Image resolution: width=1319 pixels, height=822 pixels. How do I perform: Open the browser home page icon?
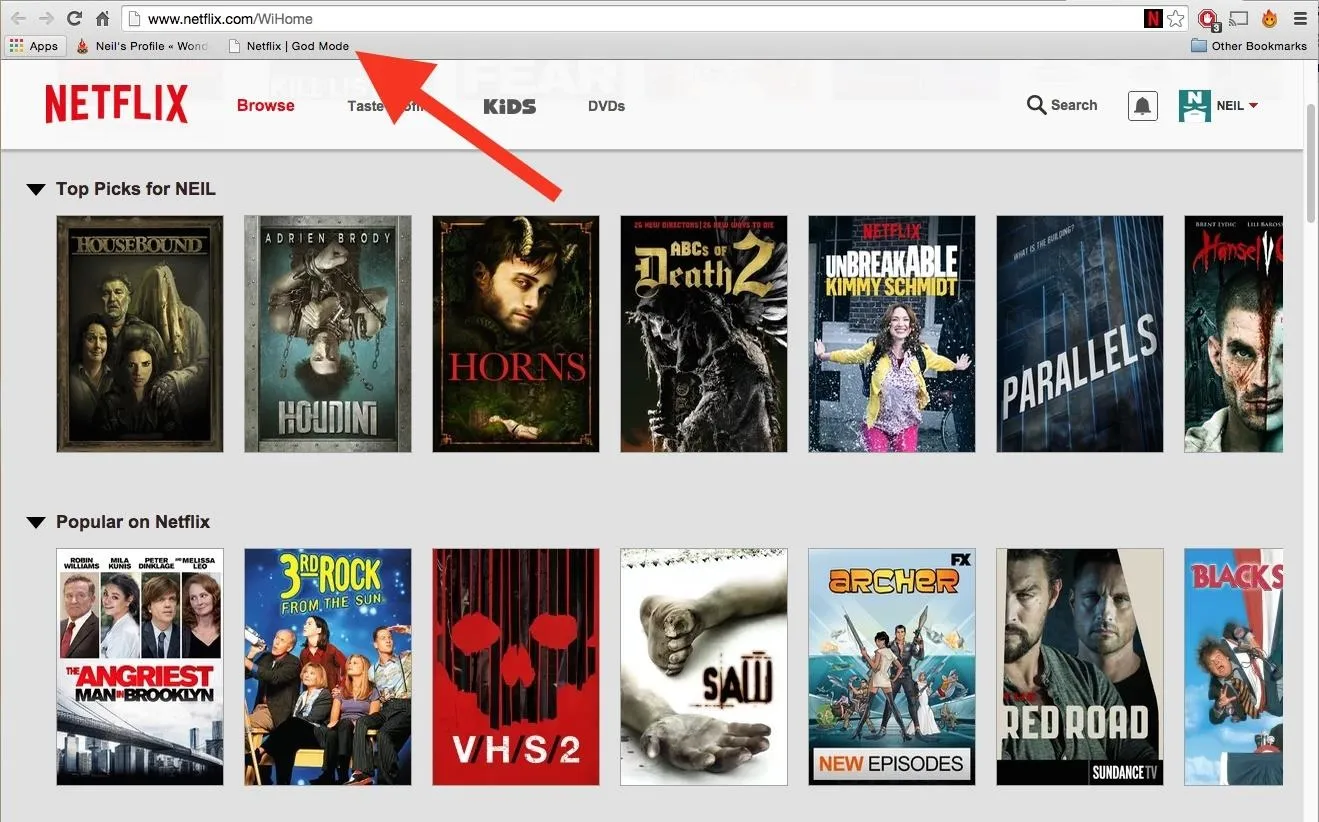point(102,18)
